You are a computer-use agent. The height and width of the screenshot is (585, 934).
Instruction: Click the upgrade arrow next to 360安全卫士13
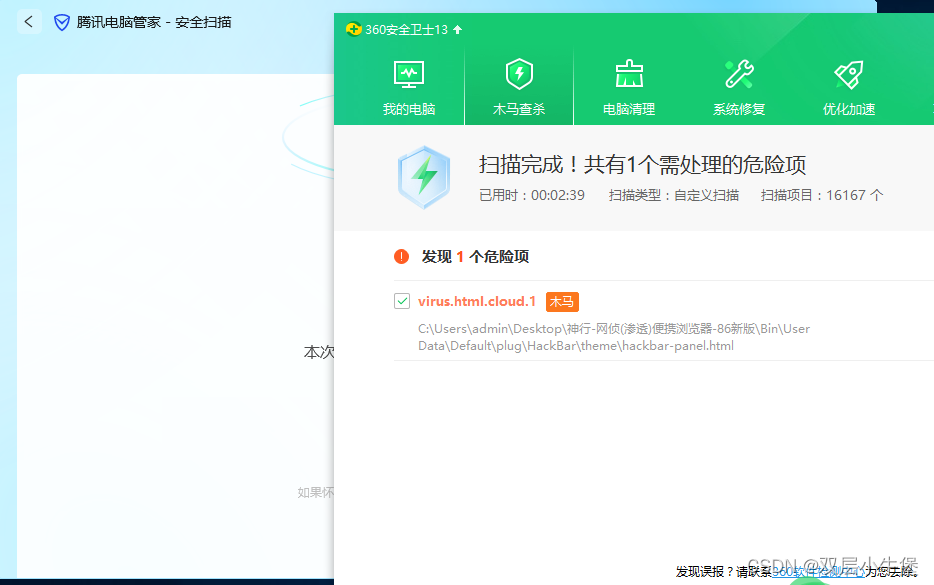pyautogui.click(x=457, y=29)
